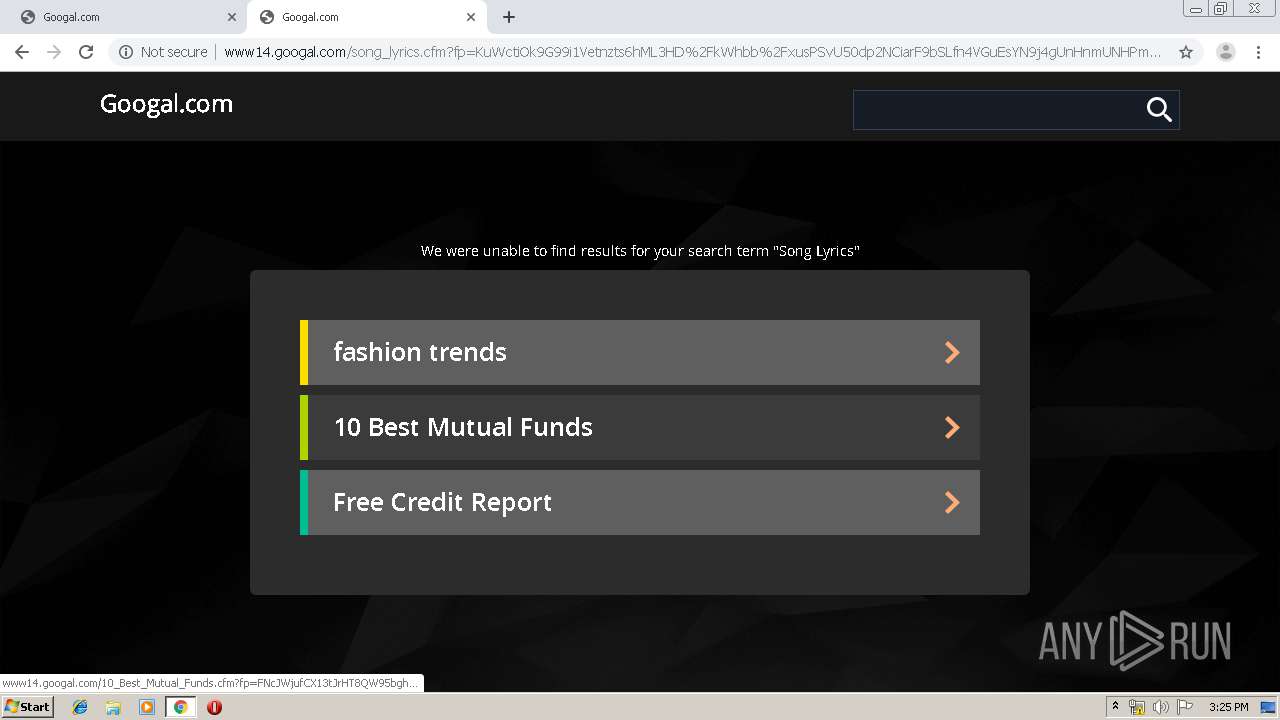The height and width of the screenshot is (720, 1280).
Task: Click the arrow chevron beside fashion trends
Action: tap(952, 352)
